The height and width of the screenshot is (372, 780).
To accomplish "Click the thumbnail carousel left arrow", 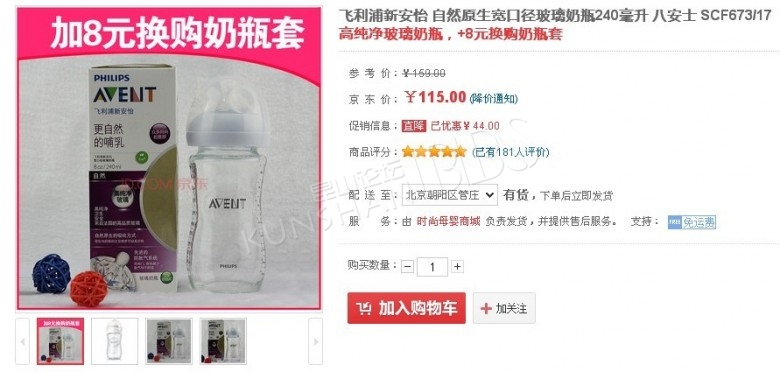I will tap(22, 341).
